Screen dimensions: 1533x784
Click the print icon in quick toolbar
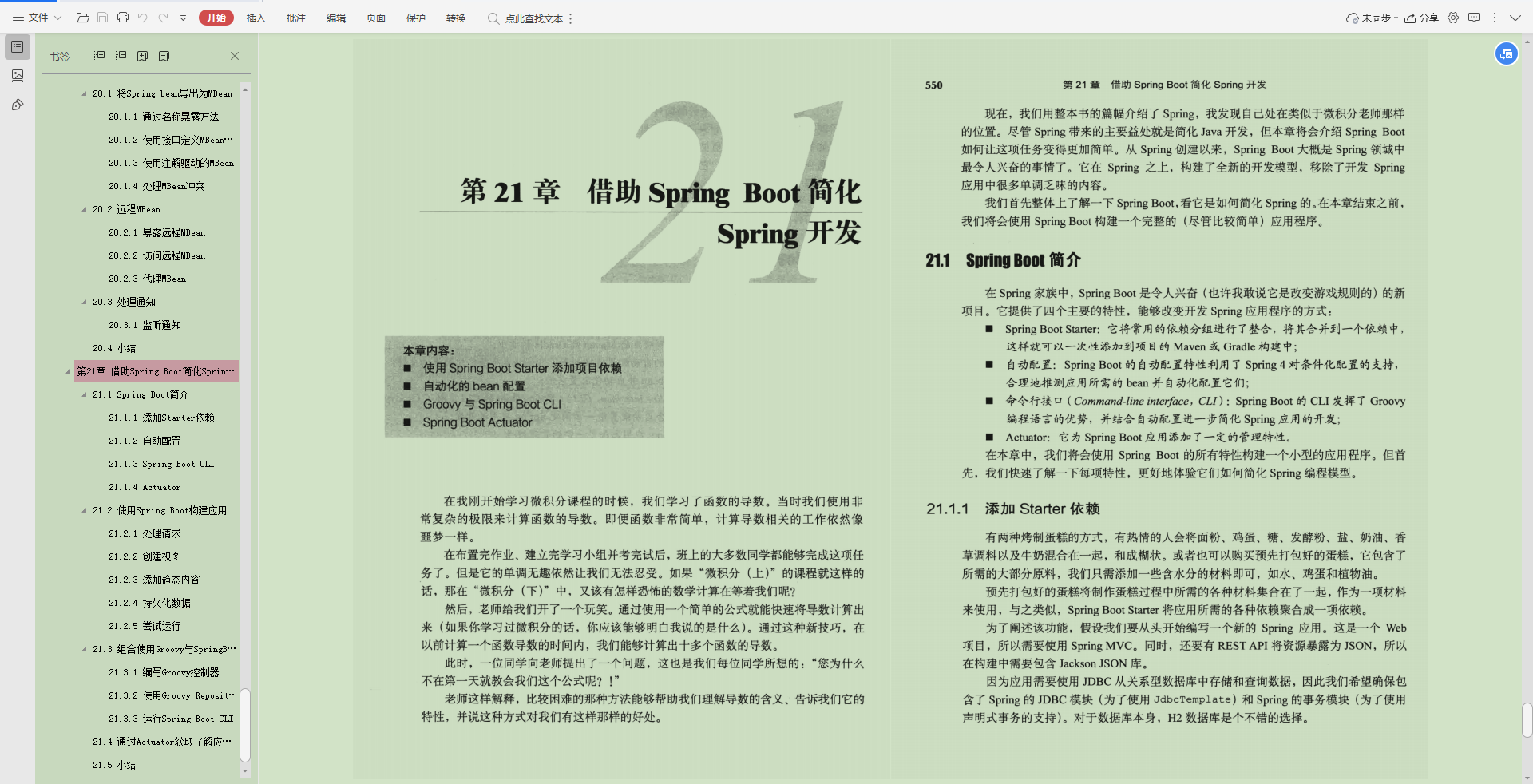click(x=123, y=18)
